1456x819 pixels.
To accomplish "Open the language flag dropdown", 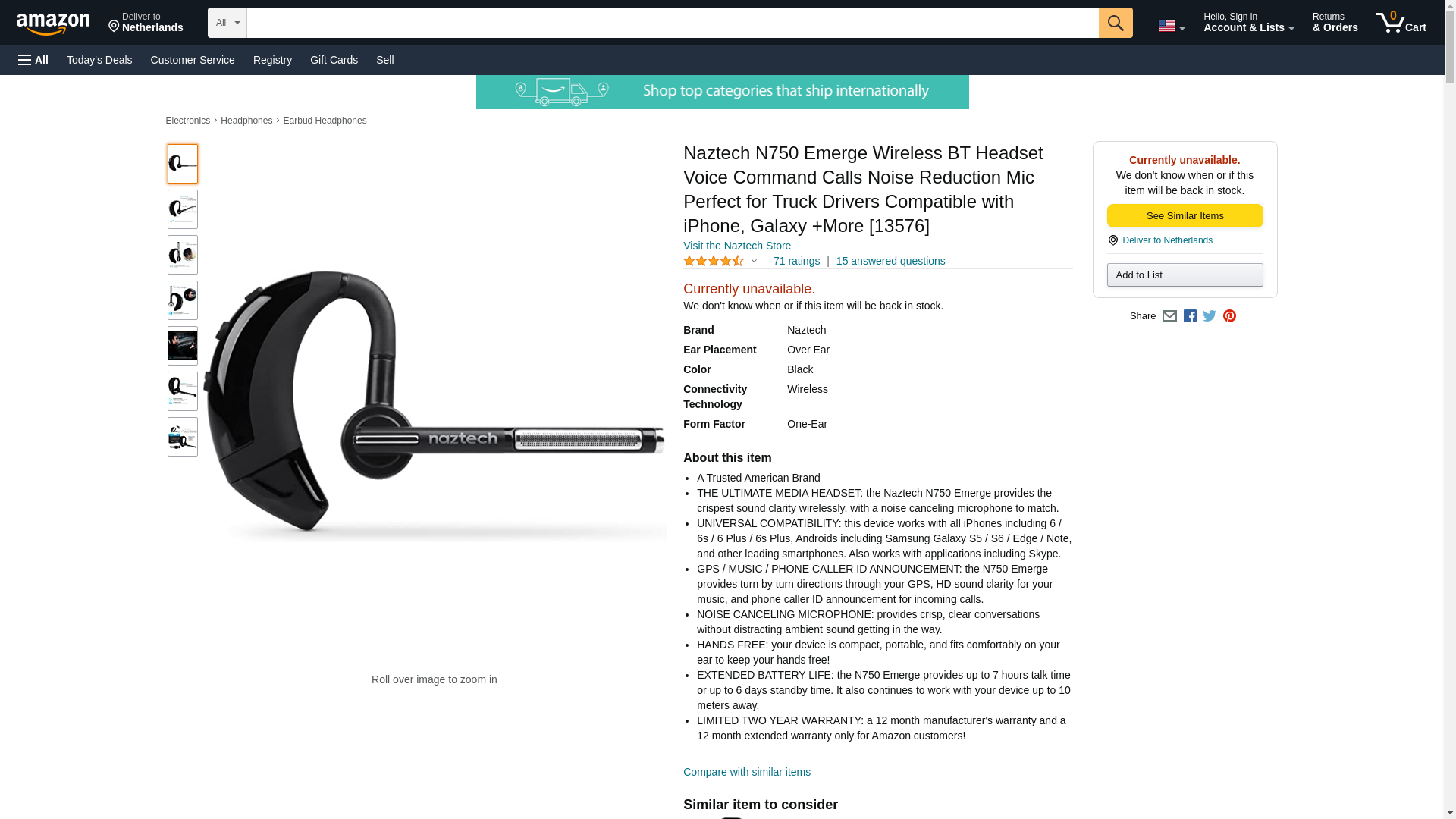I will (1171, 26).
